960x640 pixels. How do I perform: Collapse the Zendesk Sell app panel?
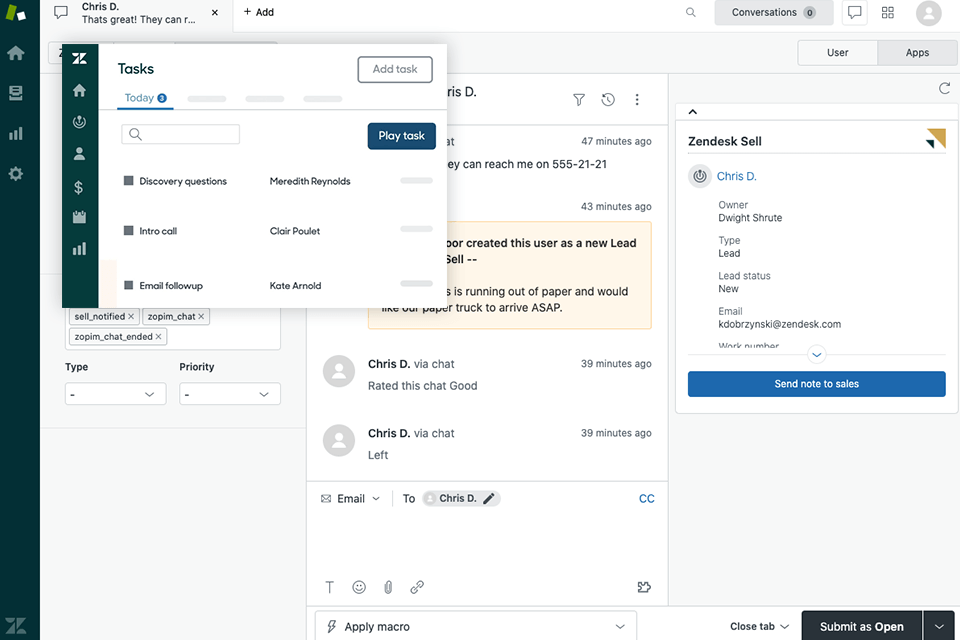[x=692, y=111]
